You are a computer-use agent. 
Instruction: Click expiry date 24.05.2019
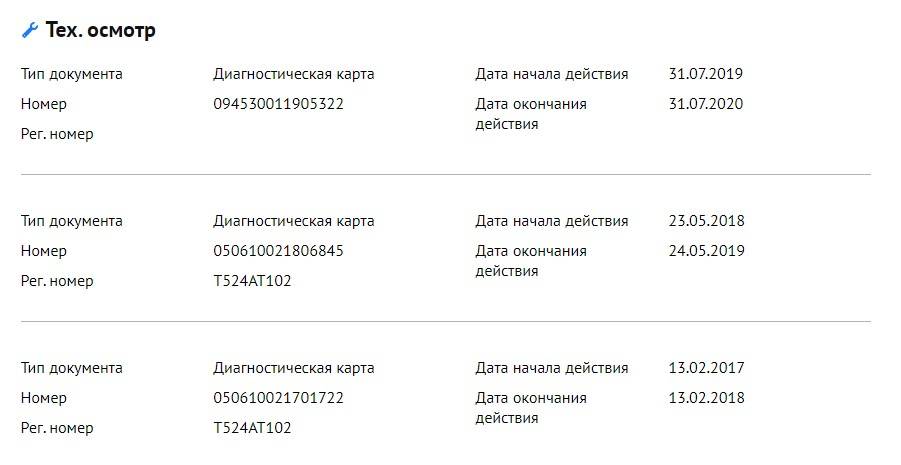pos(706,251)
